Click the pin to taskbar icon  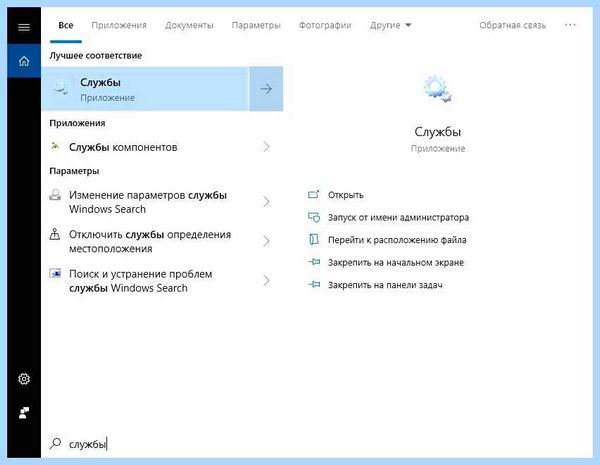[x=314, y=284]
